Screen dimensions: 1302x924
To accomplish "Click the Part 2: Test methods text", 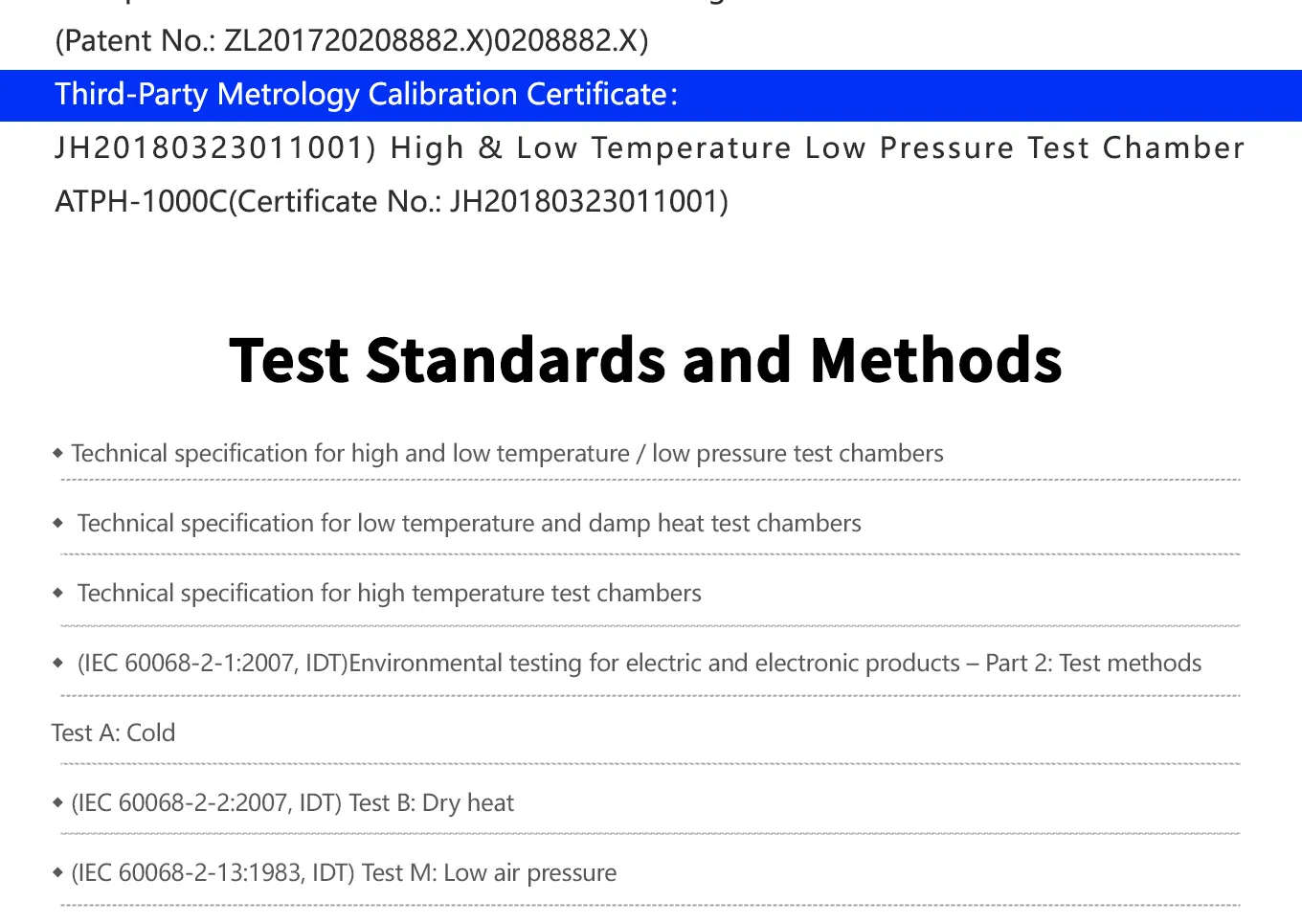I will tap(1093, 663).
